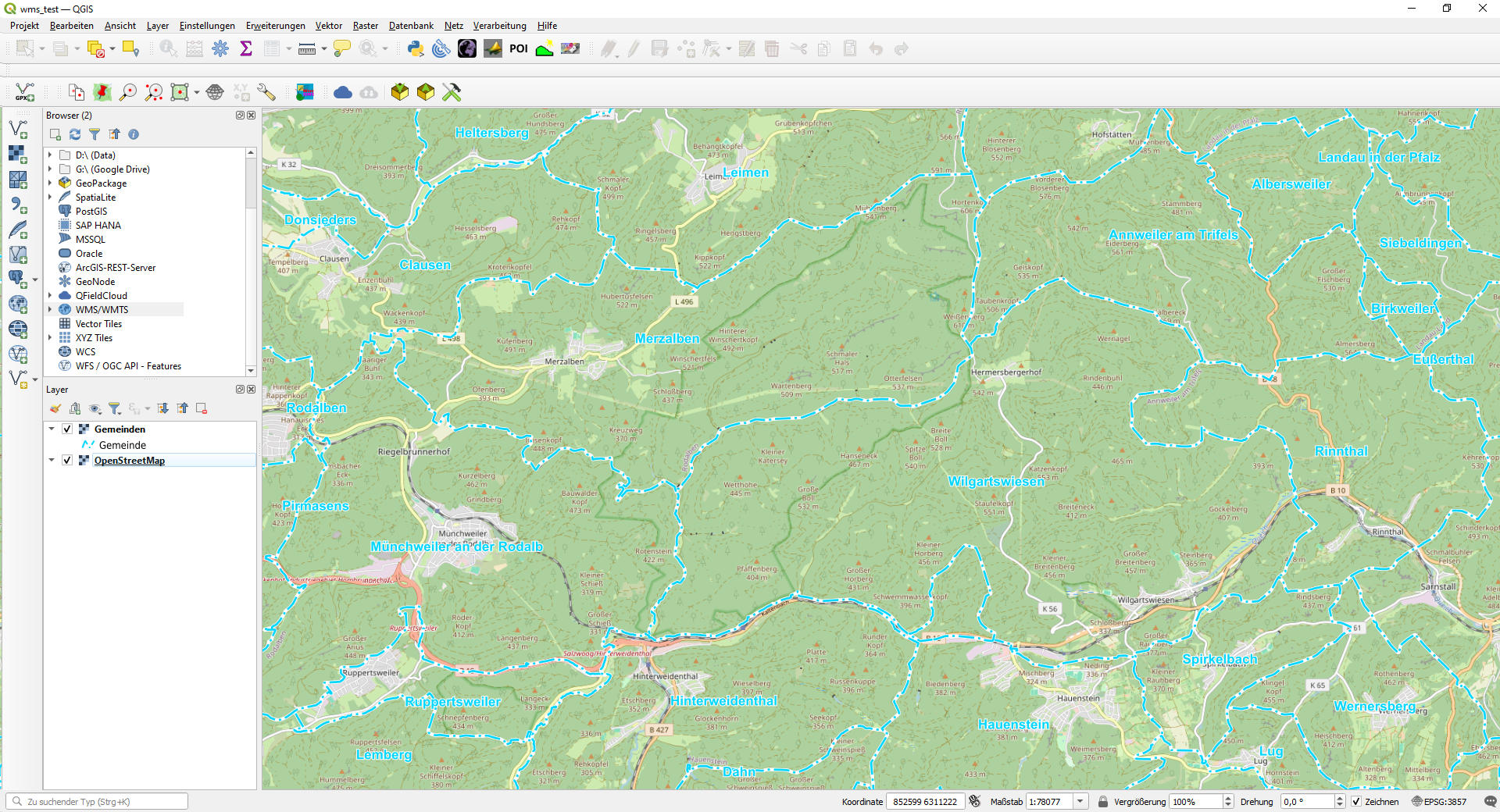Open the Maßstab scale dropdown
The height and width of the screenshot is (812, 1500).
[x=1080, y=802]
